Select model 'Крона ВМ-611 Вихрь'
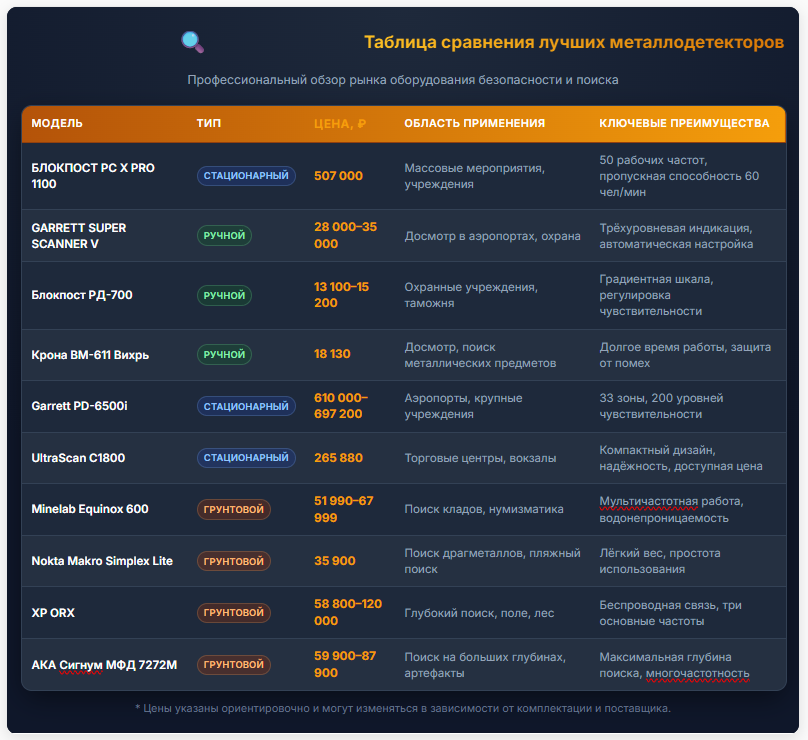The image size is (808, 740). point(90,355)
